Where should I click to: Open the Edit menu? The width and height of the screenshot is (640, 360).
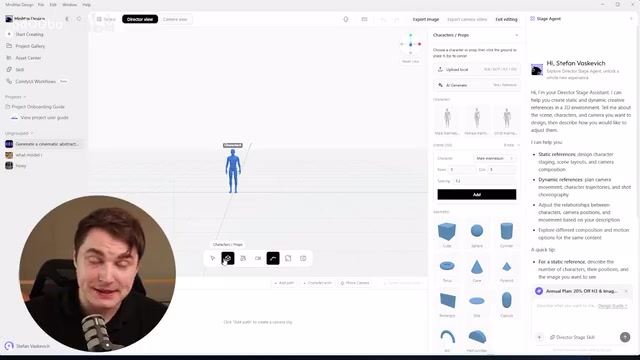53,5
